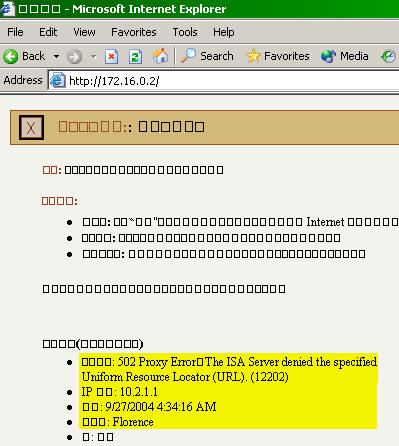Expand the Forward button history dropdown arrow
Image resolution: width=399 pixels, height=446 pixels.
pos(94,57)
